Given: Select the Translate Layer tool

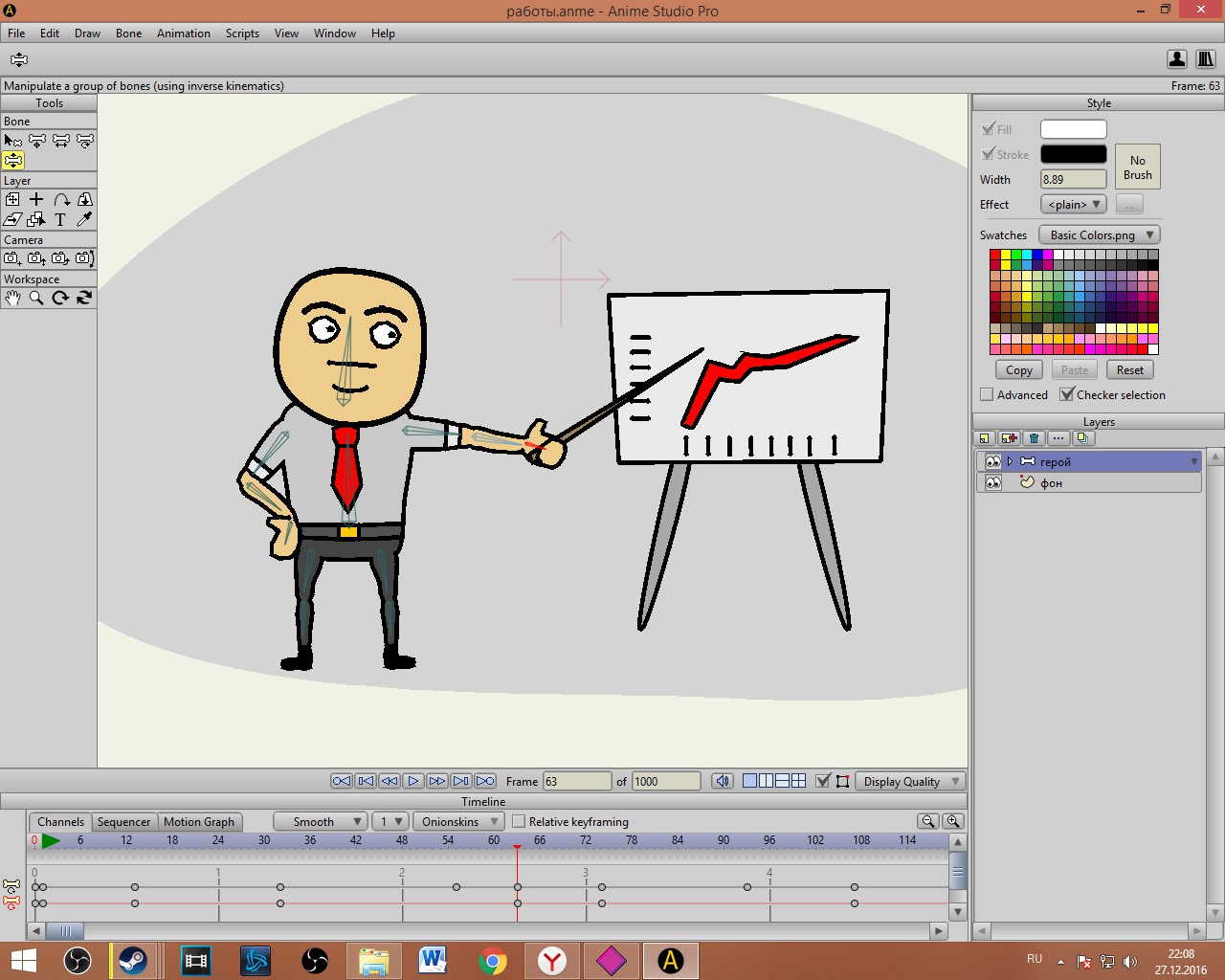Looking at the screenshot, I should 12,200.
